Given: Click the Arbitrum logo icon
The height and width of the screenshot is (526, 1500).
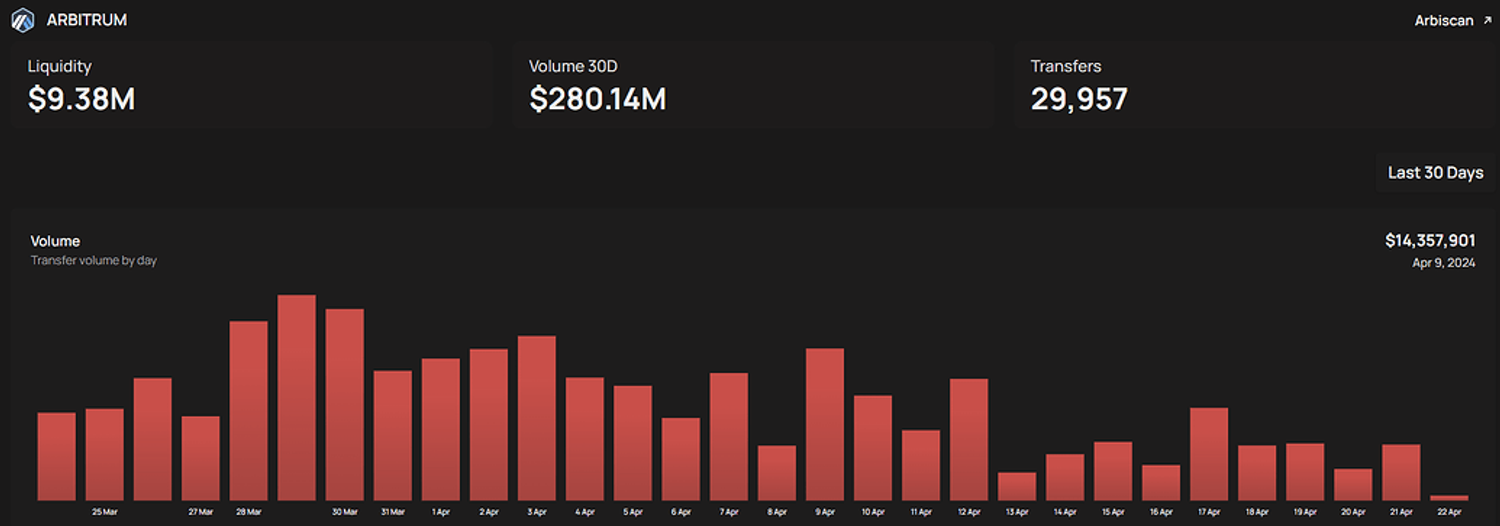Looking at the screenshot, I should coord(22,20).
